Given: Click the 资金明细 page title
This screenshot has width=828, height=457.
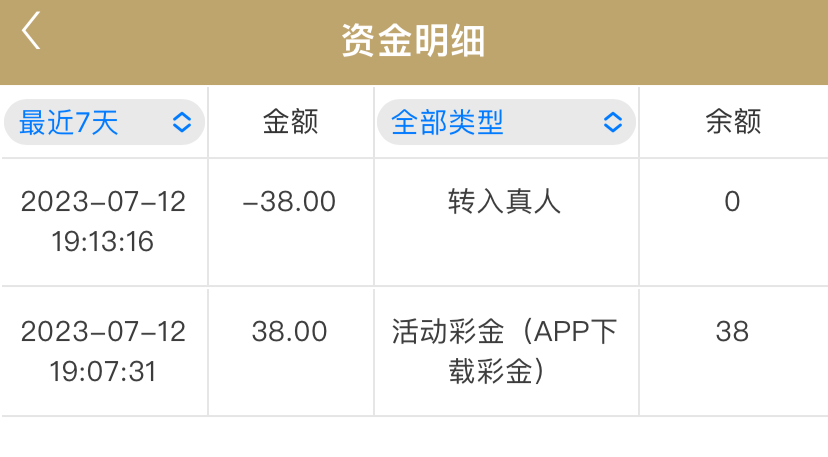Looking at the screenshot, I should tap(413, 42).
